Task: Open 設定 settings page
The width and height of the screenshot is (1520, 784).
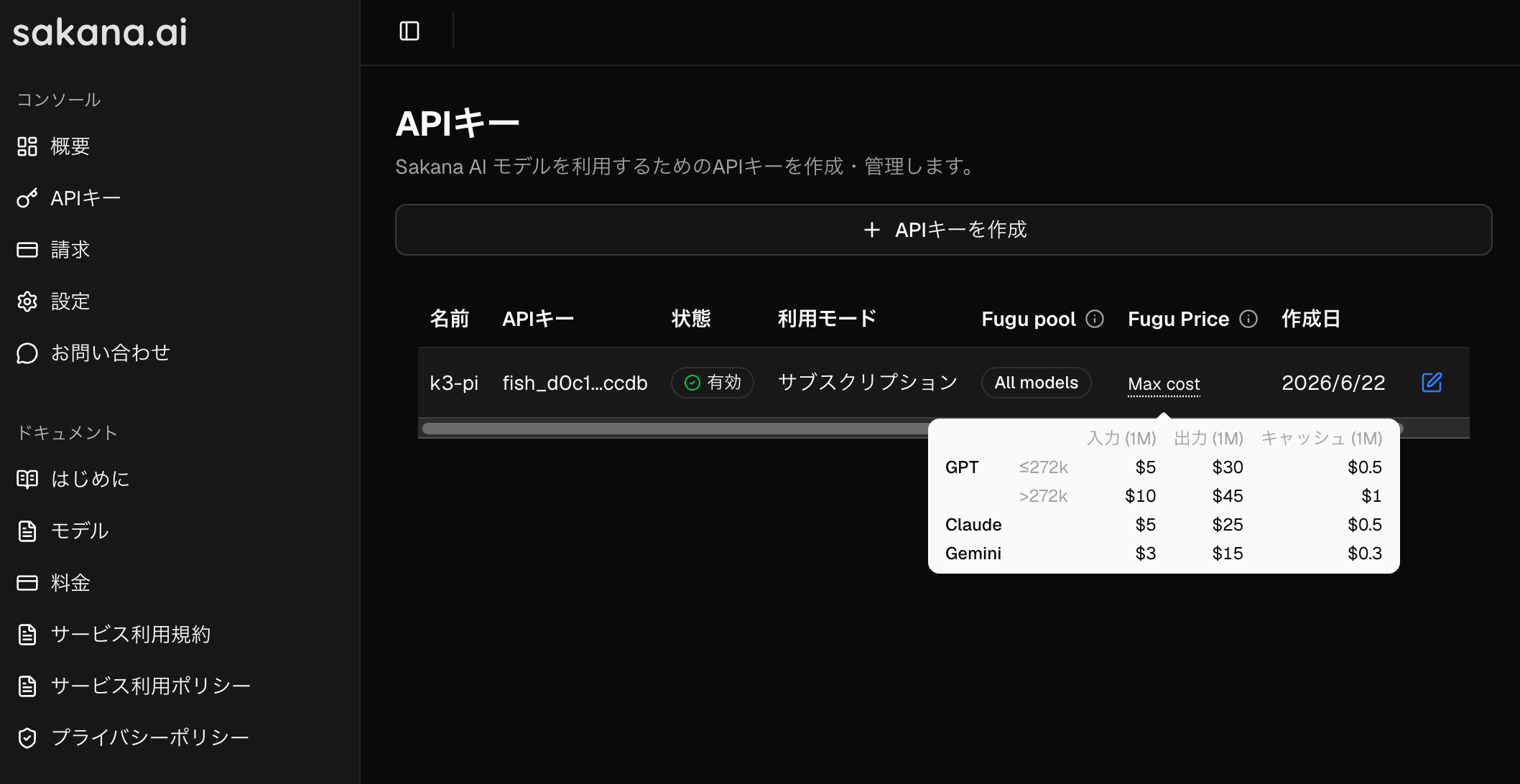Action: pyautogui.click(x=70, y=302)
